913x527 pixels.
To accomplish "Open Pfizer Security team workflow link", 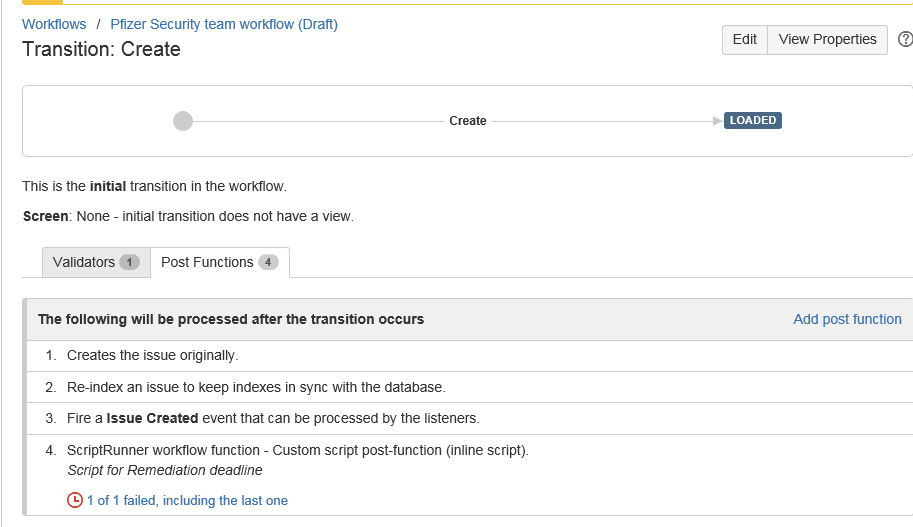I will pos(224,24).
